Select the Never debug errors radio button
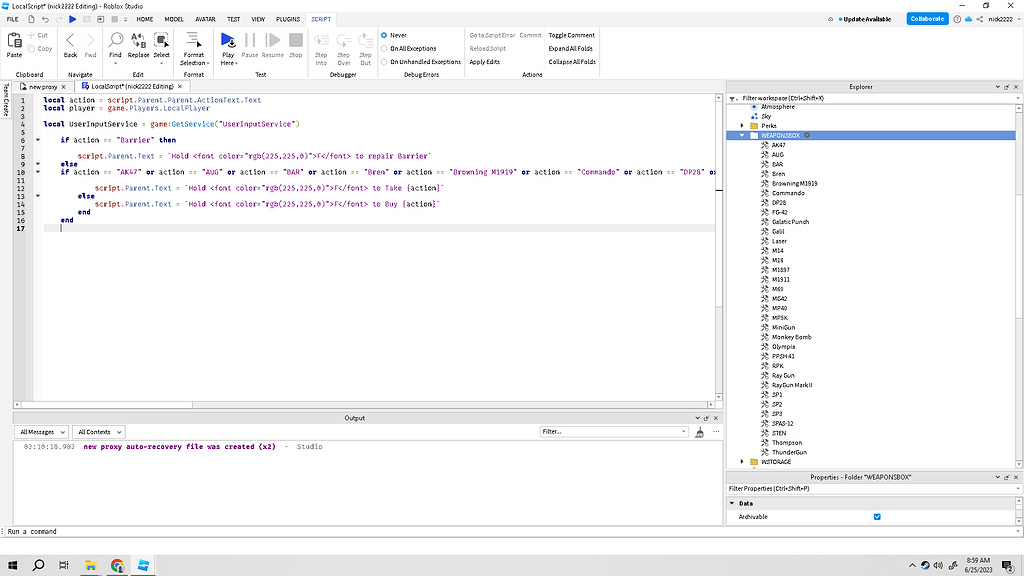1024x576 pixels. [x=385, y=34]
